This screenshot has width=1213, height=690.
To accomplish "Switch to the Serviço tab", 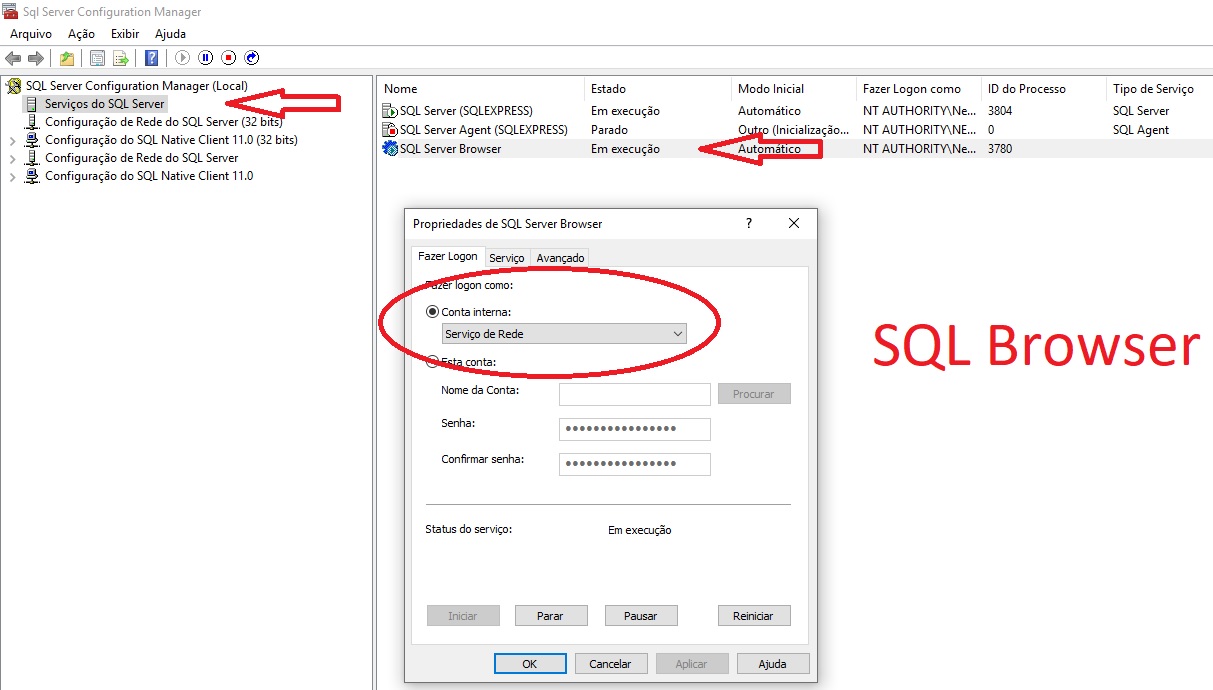I will pyautogui.click(x=507, y=258).
